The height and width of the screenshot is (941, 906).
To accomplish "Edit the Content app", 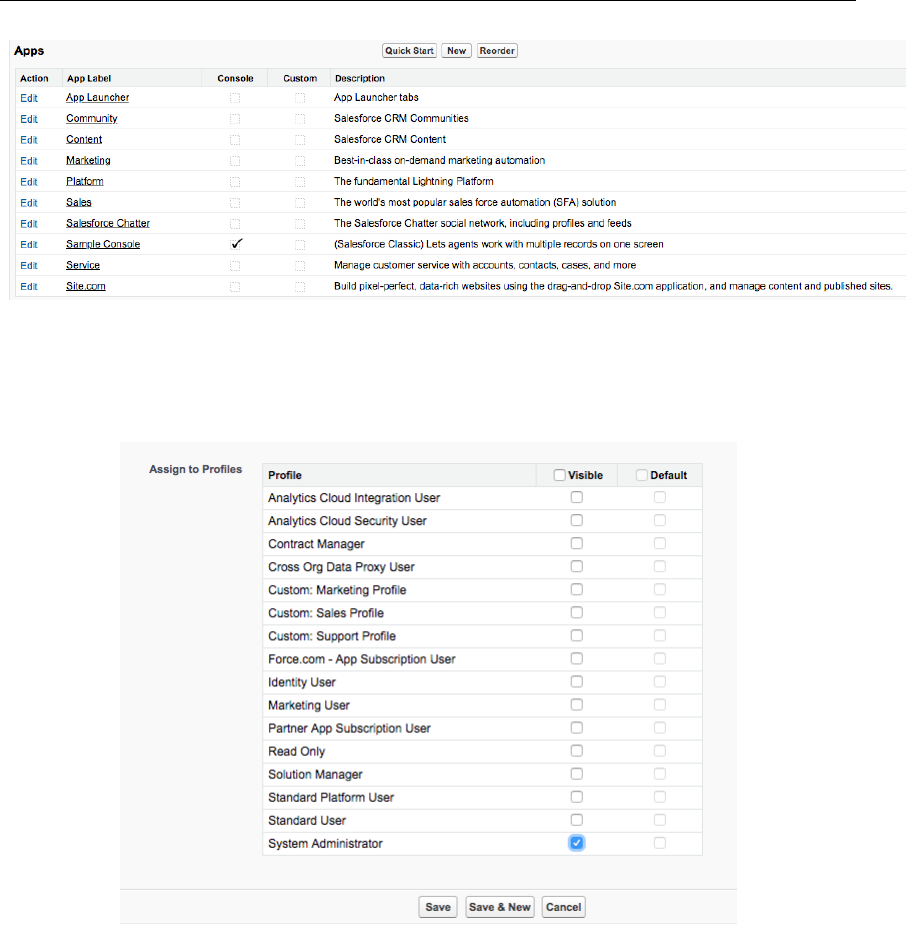I will pos(29,140).
